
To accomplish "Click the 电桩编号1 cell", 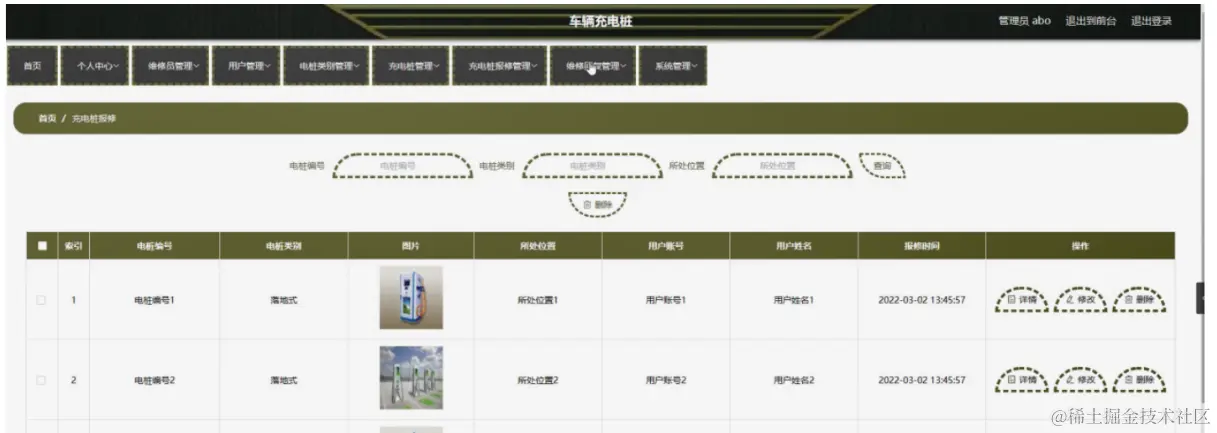I will (154, 299).
